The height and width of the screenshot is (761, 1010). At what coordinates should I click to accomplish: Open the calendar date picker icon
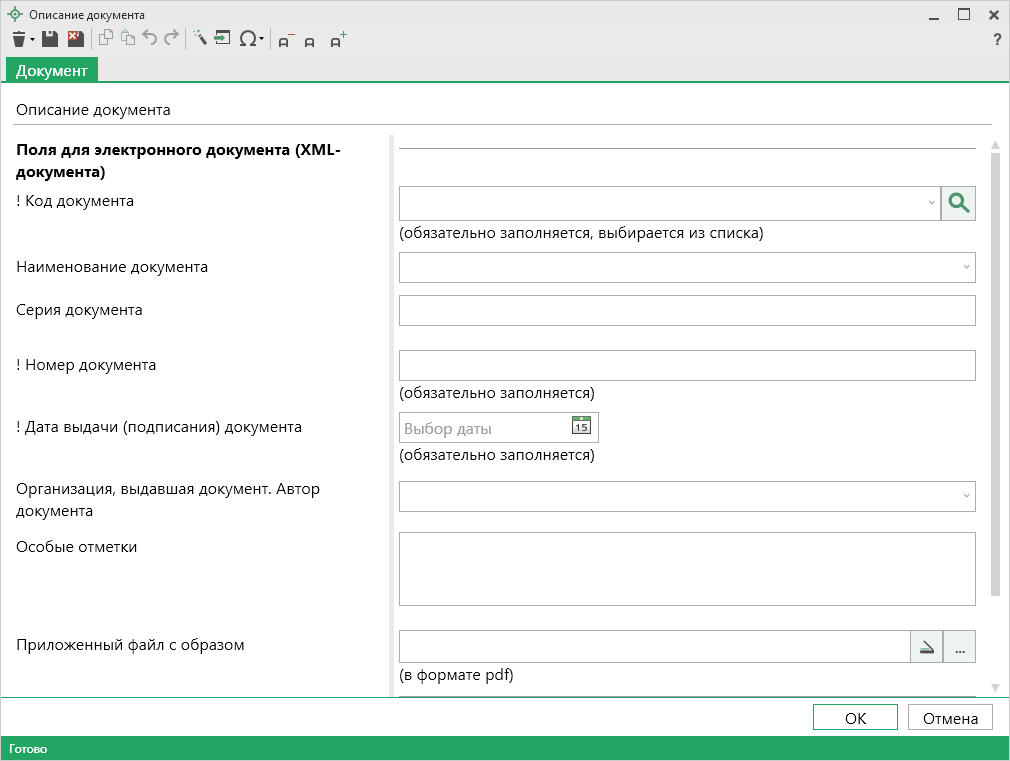click(581, 427)
